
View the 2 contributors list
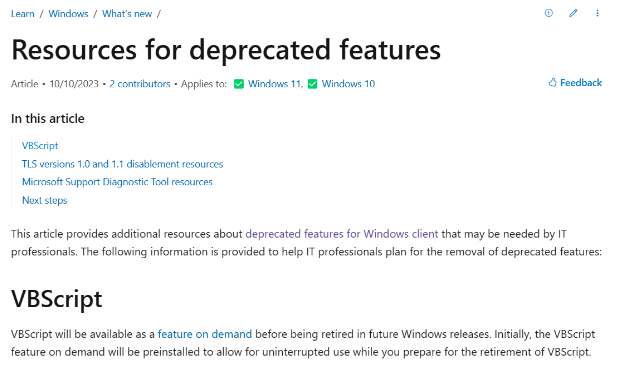click(x=140, y=84)
